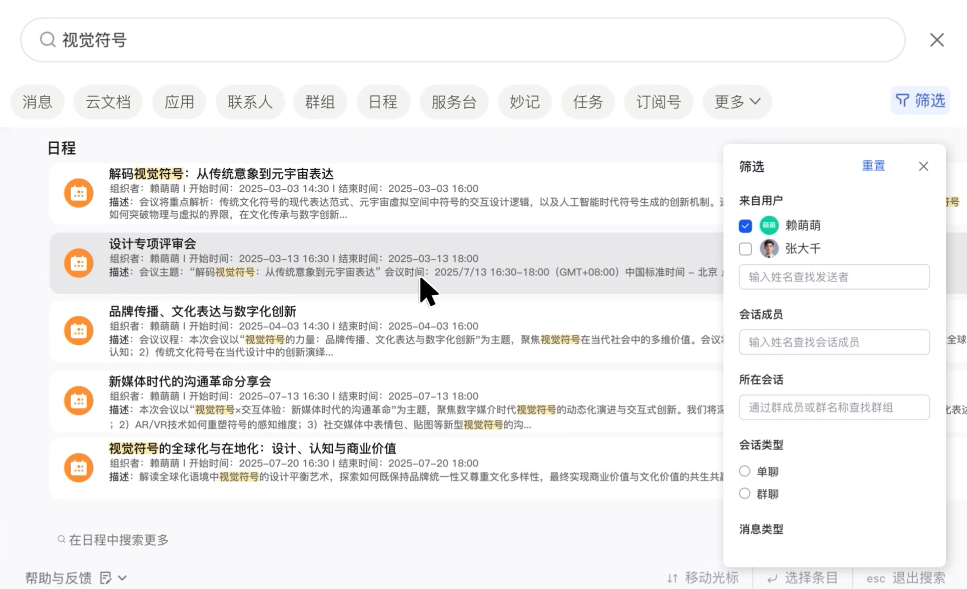Click the 选择条目 hint

[x=802, y=578]
